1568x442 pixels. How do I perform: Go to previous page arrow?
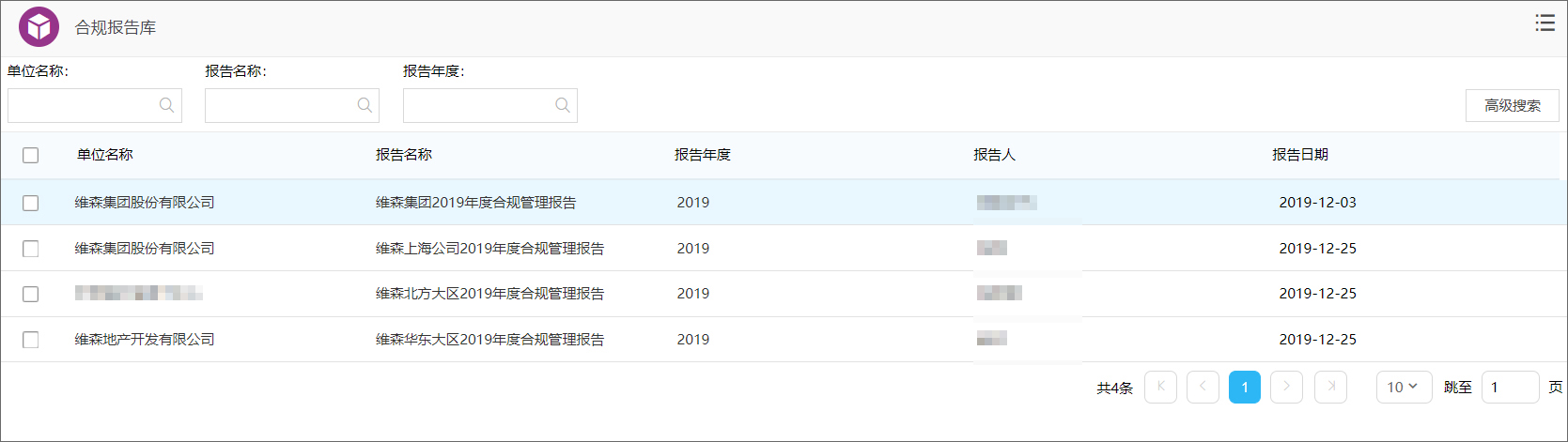click(x=1203, y=387)
